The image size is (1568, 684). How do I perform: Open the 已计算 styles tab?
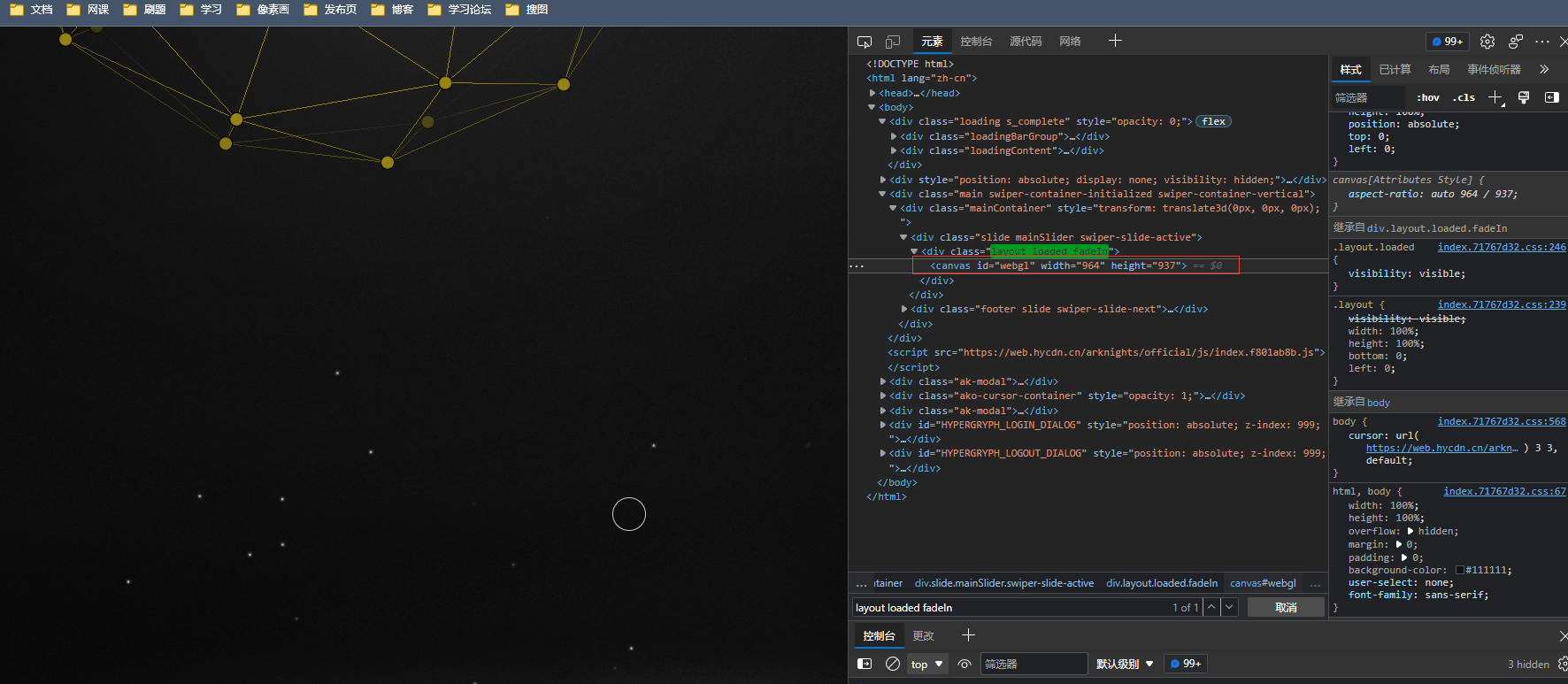click(1395, 69)
